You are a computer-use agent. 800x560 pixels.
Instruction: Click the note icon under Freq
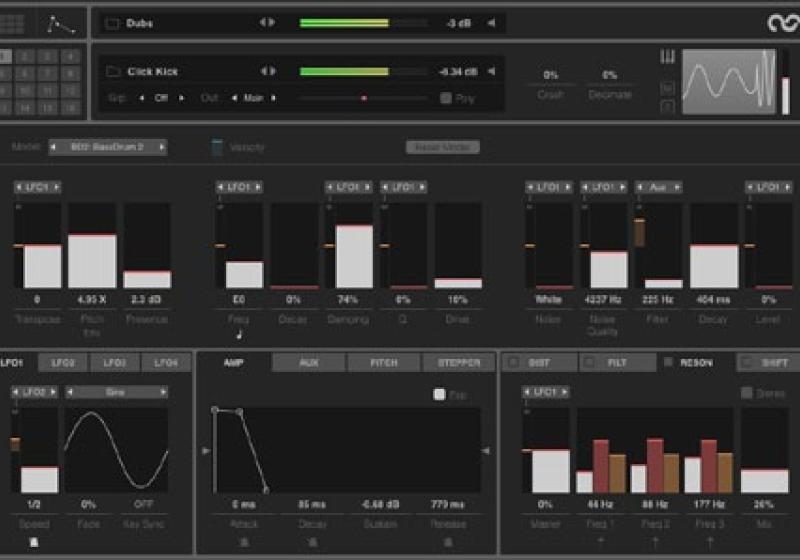coord(239,335)
